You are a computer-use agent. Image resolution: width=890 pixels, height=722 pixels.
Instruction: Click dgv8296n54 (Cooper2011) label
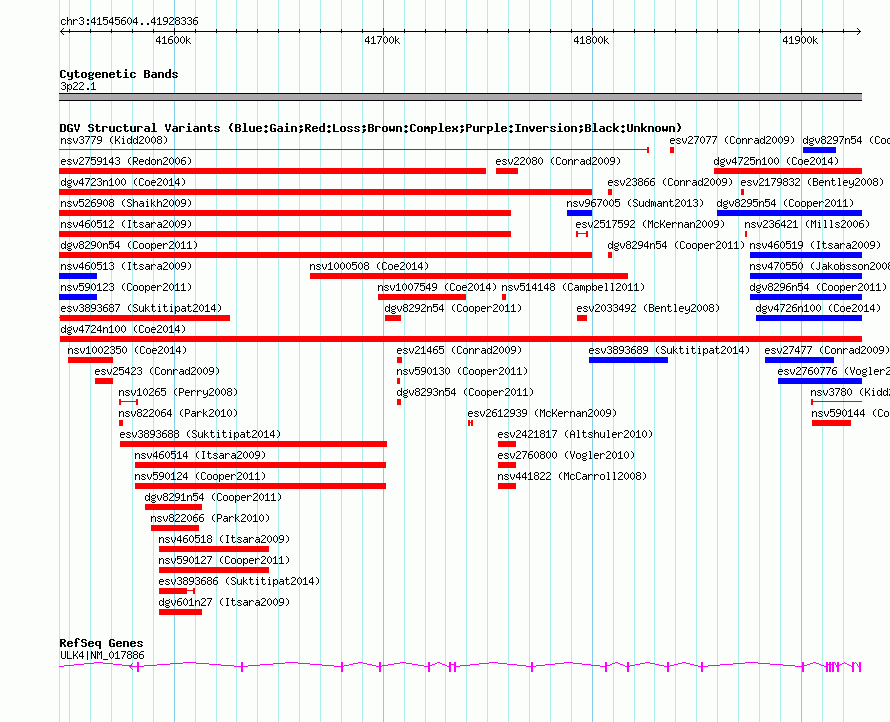coord(818,287)
